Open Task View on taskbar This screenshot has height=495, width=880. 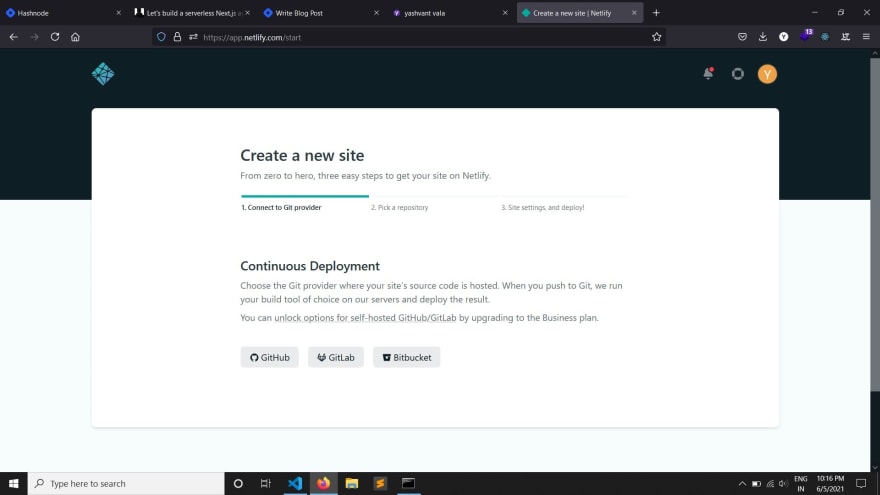(x=266, y=483)
